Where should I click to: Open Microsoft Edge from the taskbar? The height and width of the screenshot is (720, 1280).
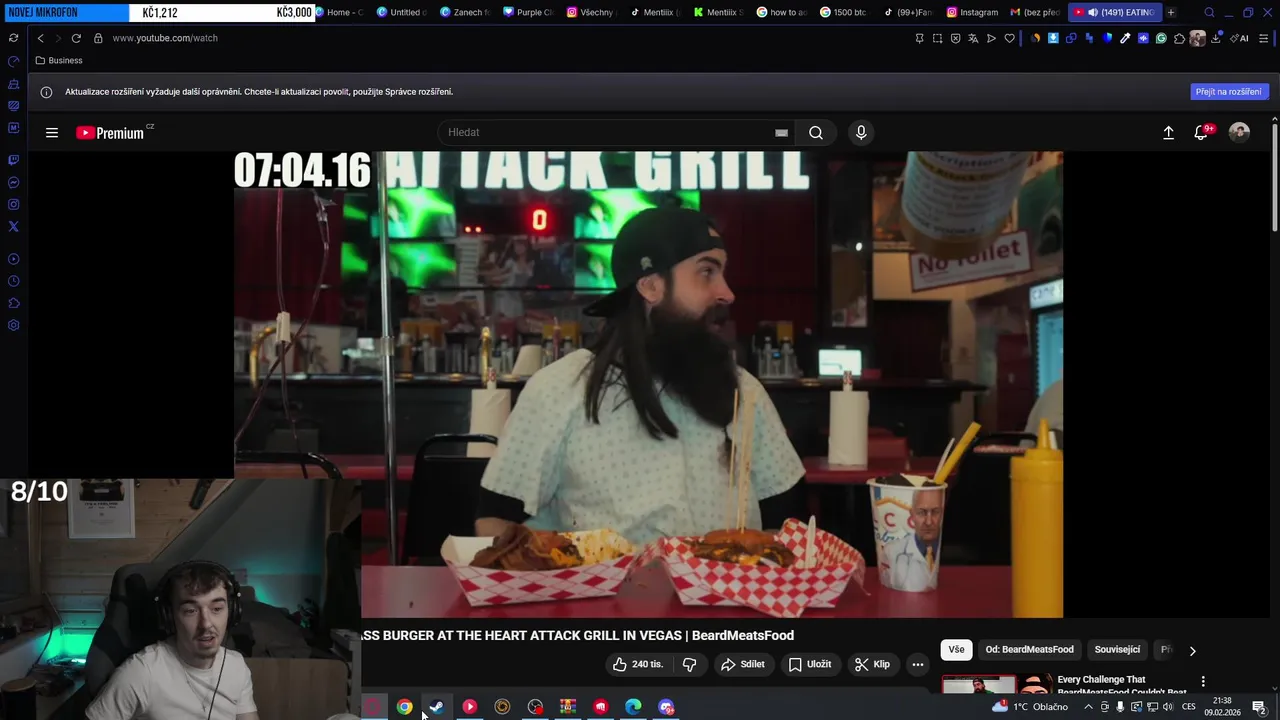(633, 707)
